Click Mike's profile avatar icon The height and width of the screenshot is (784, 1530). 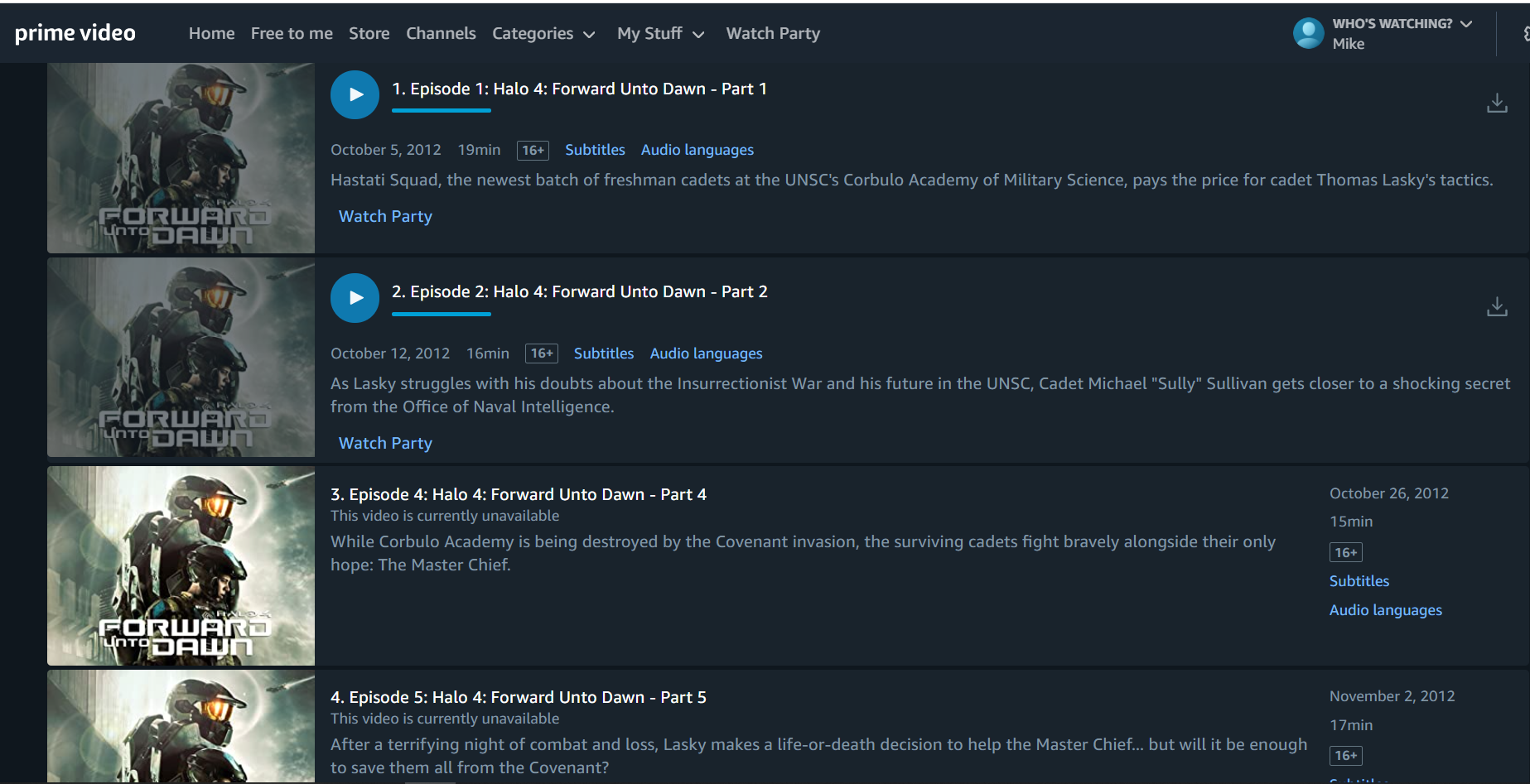1308,33
